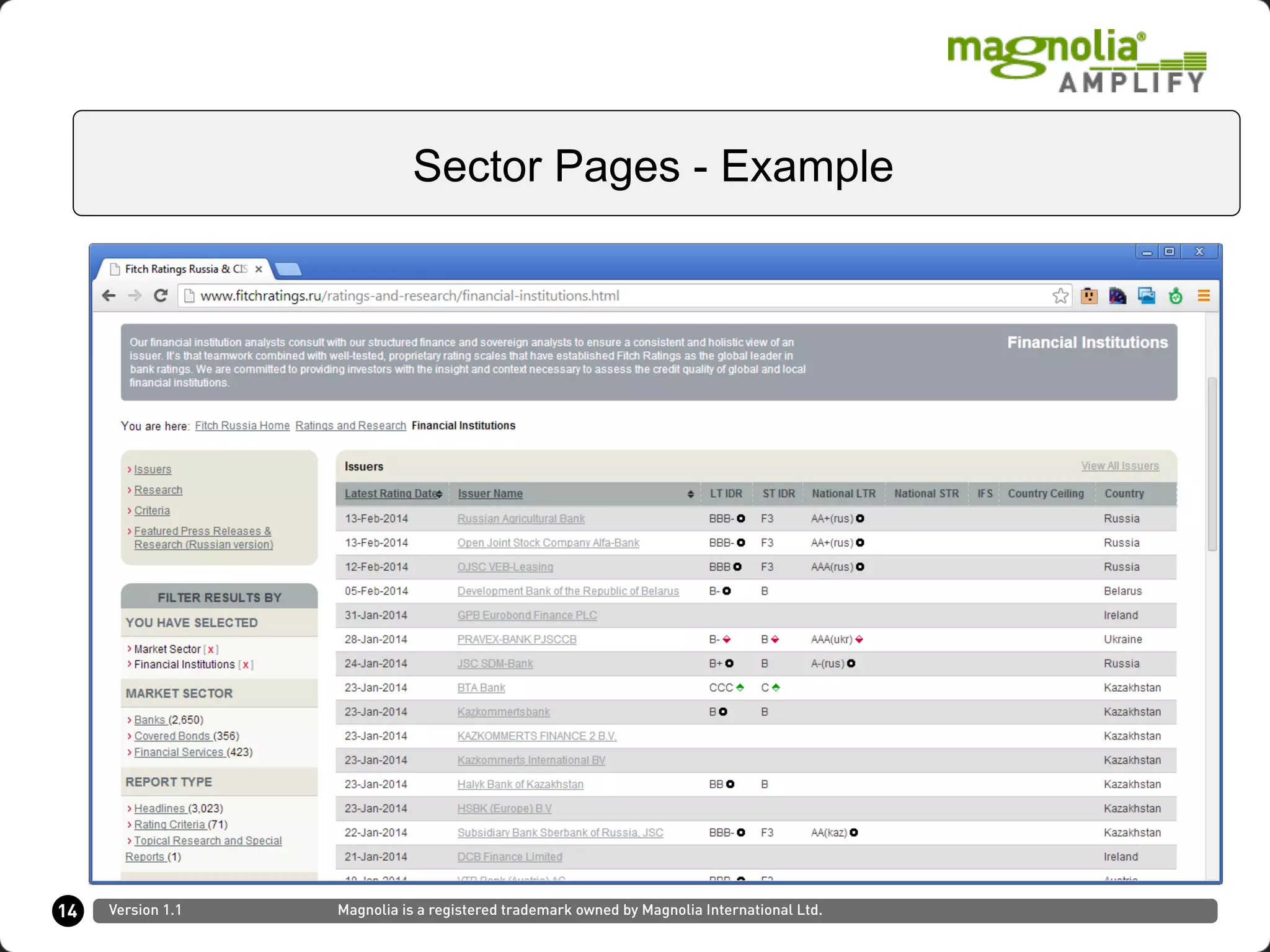Screen dimensions: 1270x952
Task: Sort by Issuer Name column arrows
Action: click(x=690, y=494)
